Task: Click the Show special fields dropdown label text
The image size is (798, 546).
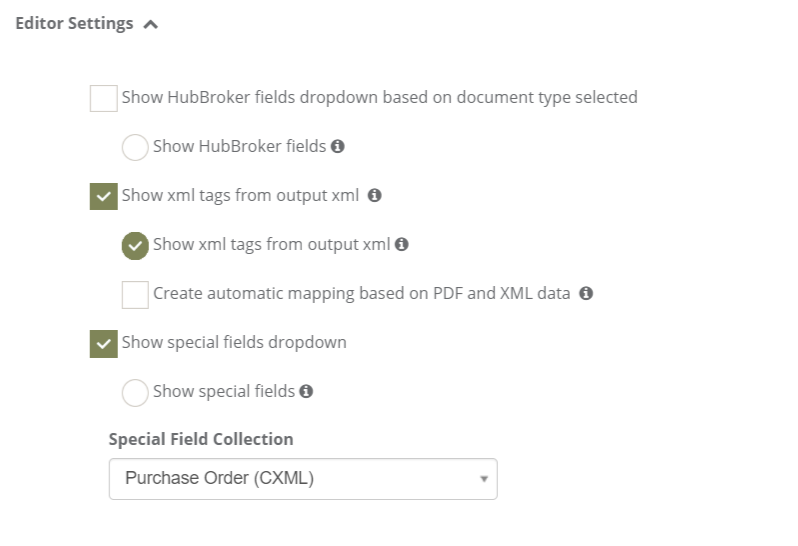Action: coord(234,343)
